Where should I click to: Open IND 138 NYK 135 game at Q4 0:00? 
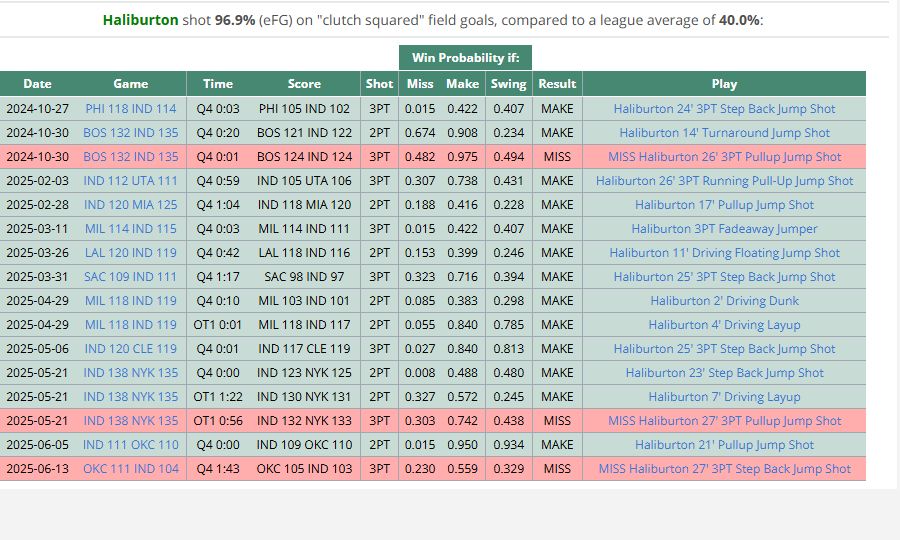pos(131,373)
